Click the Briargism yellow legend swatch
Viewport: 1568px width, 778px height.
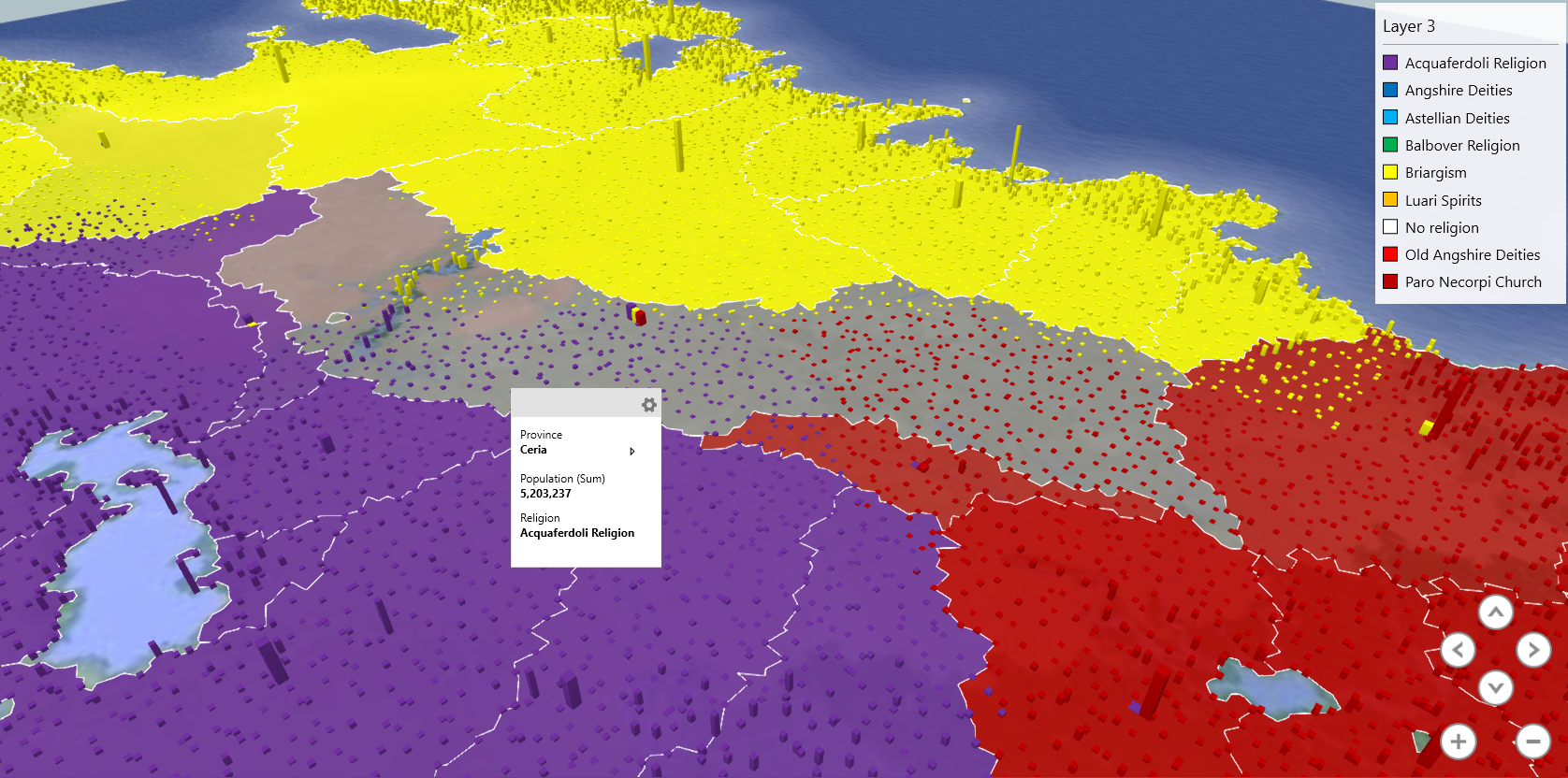(x=1390, y=172)
